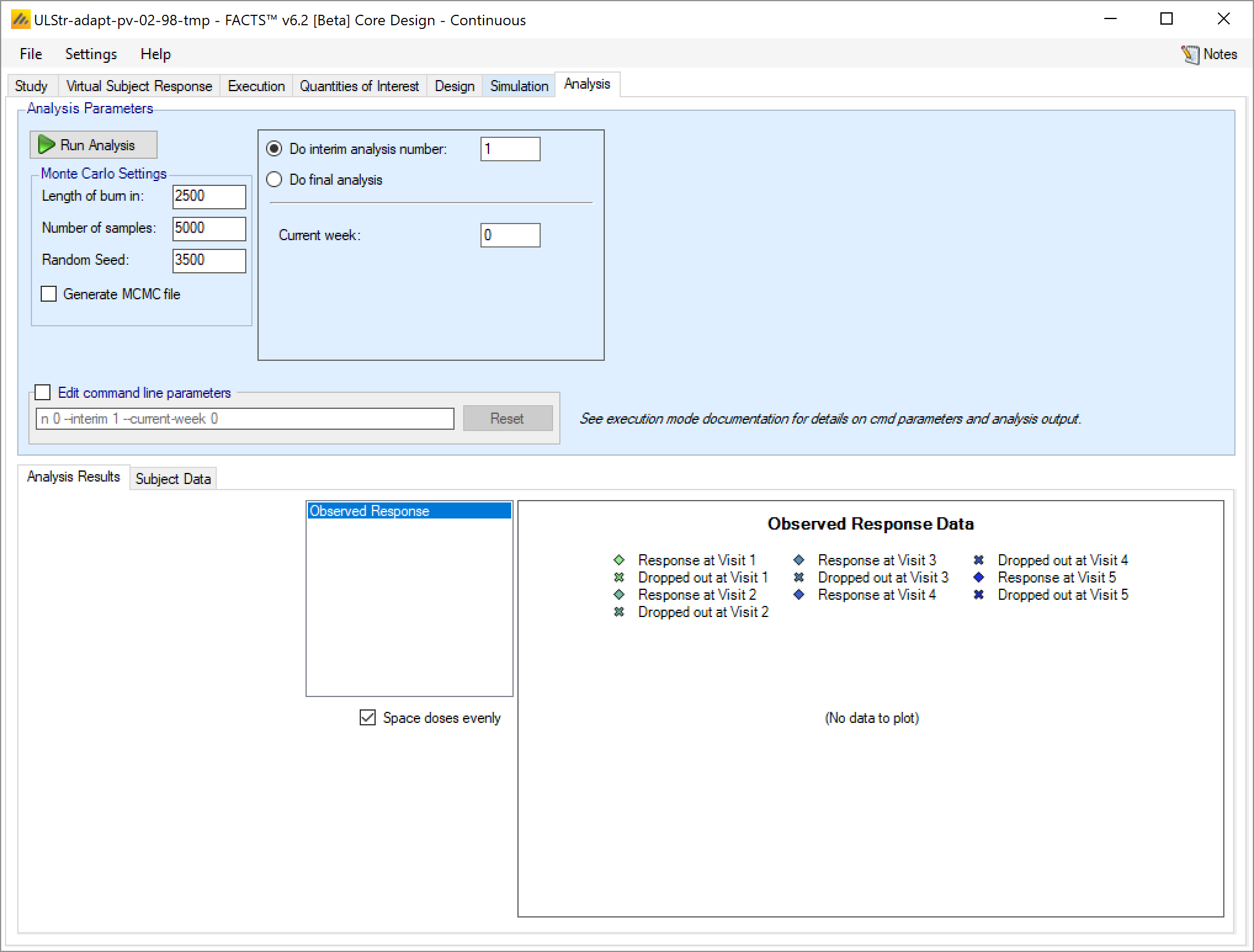Enable Edit command line parameters checkbox

pyautogui.click(x=42, y=392)
